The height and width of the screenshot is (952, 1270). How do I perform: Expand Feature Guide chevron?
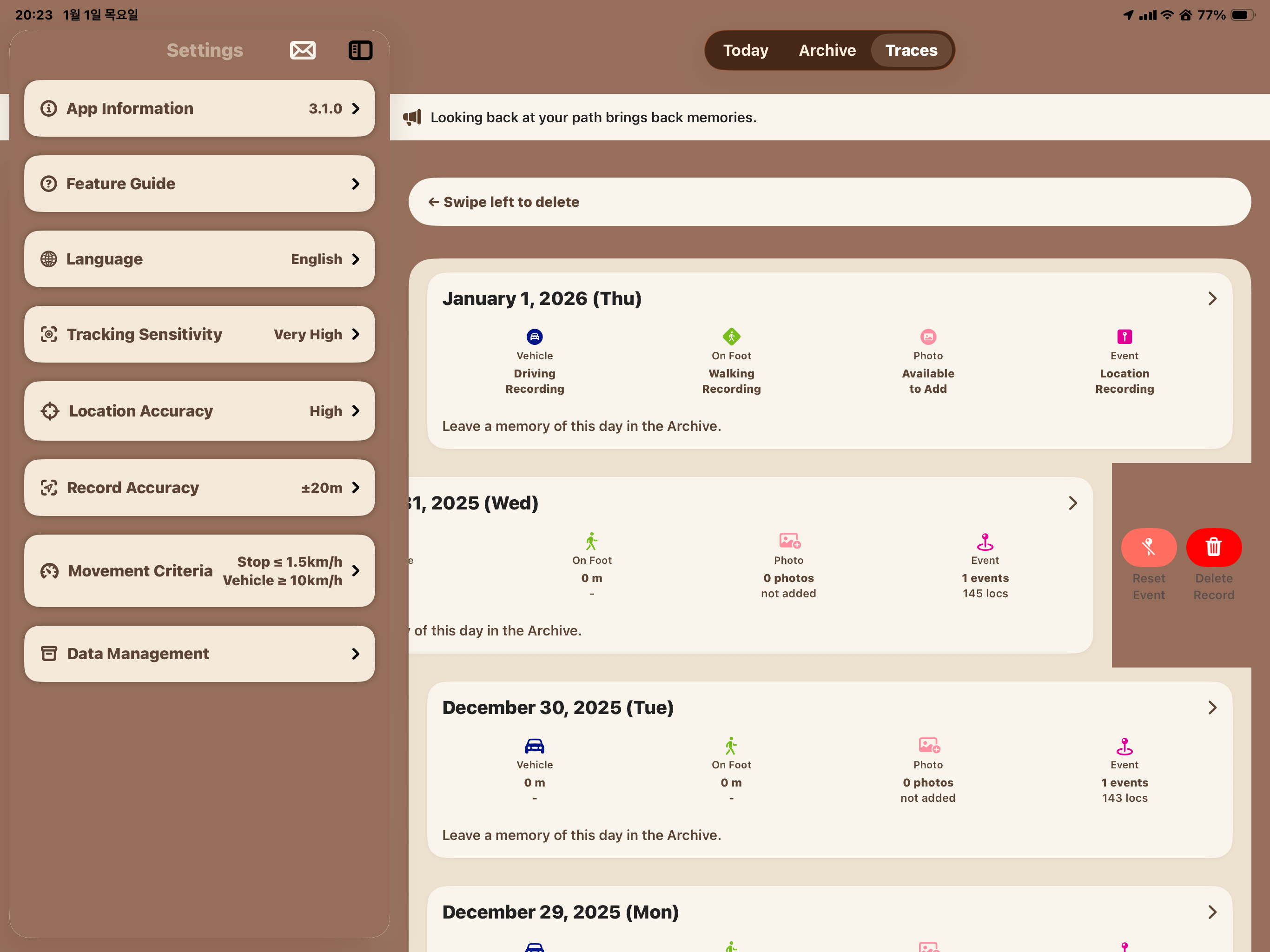356,184
